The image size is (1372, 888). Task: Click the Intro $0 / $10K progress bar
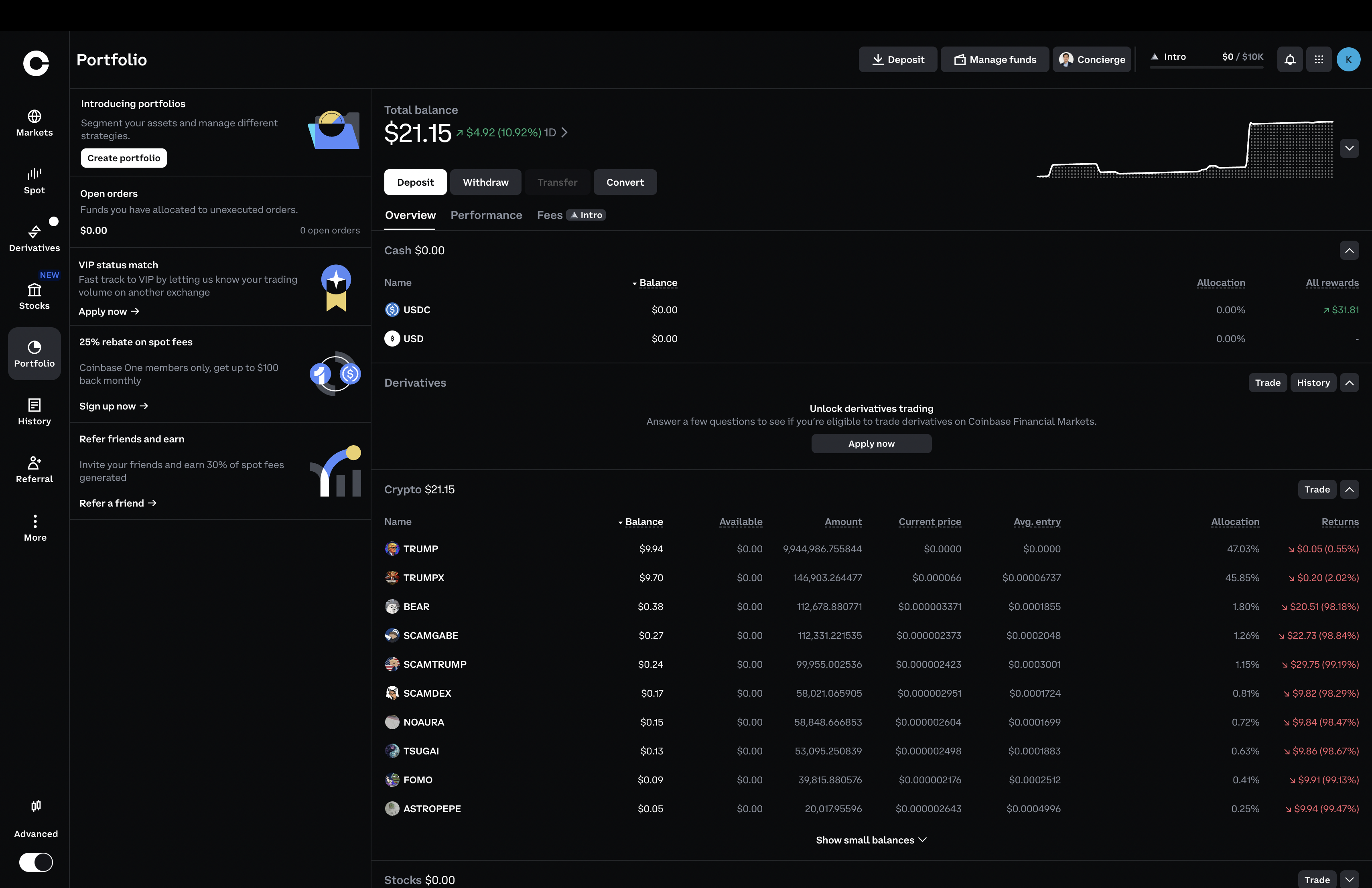pyautogui.click(x=1207, y=59)
